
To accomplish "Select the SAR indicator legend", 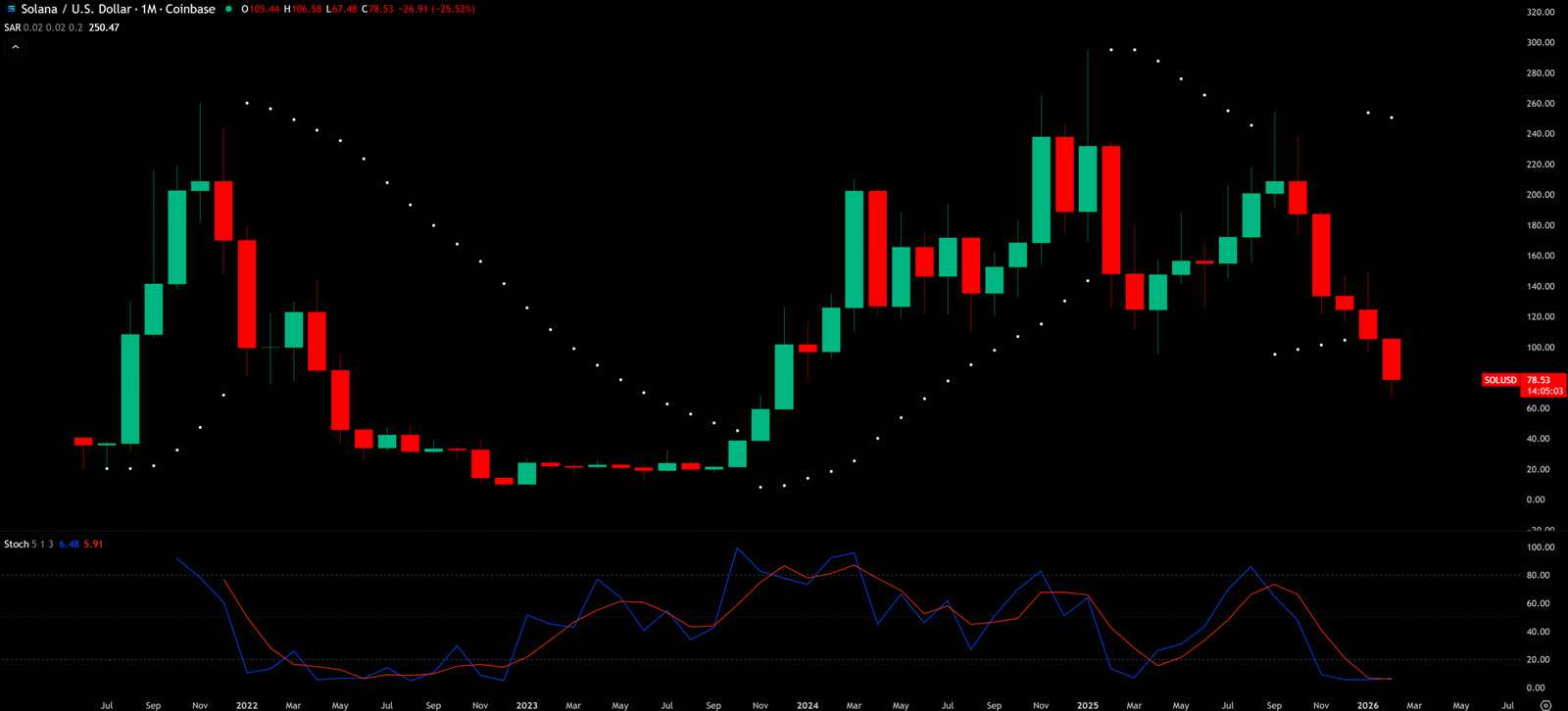I will pyautogui.click(x=12, y=27).
